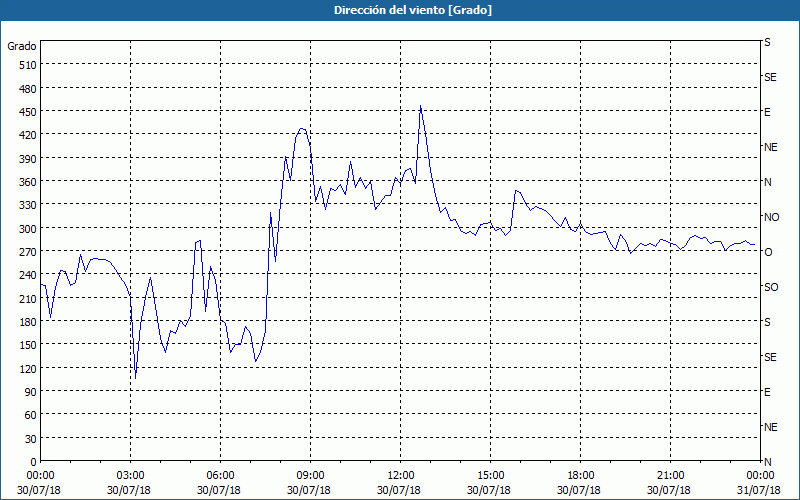
Task: Click the 03:00 time label
Action: (131, 476)
